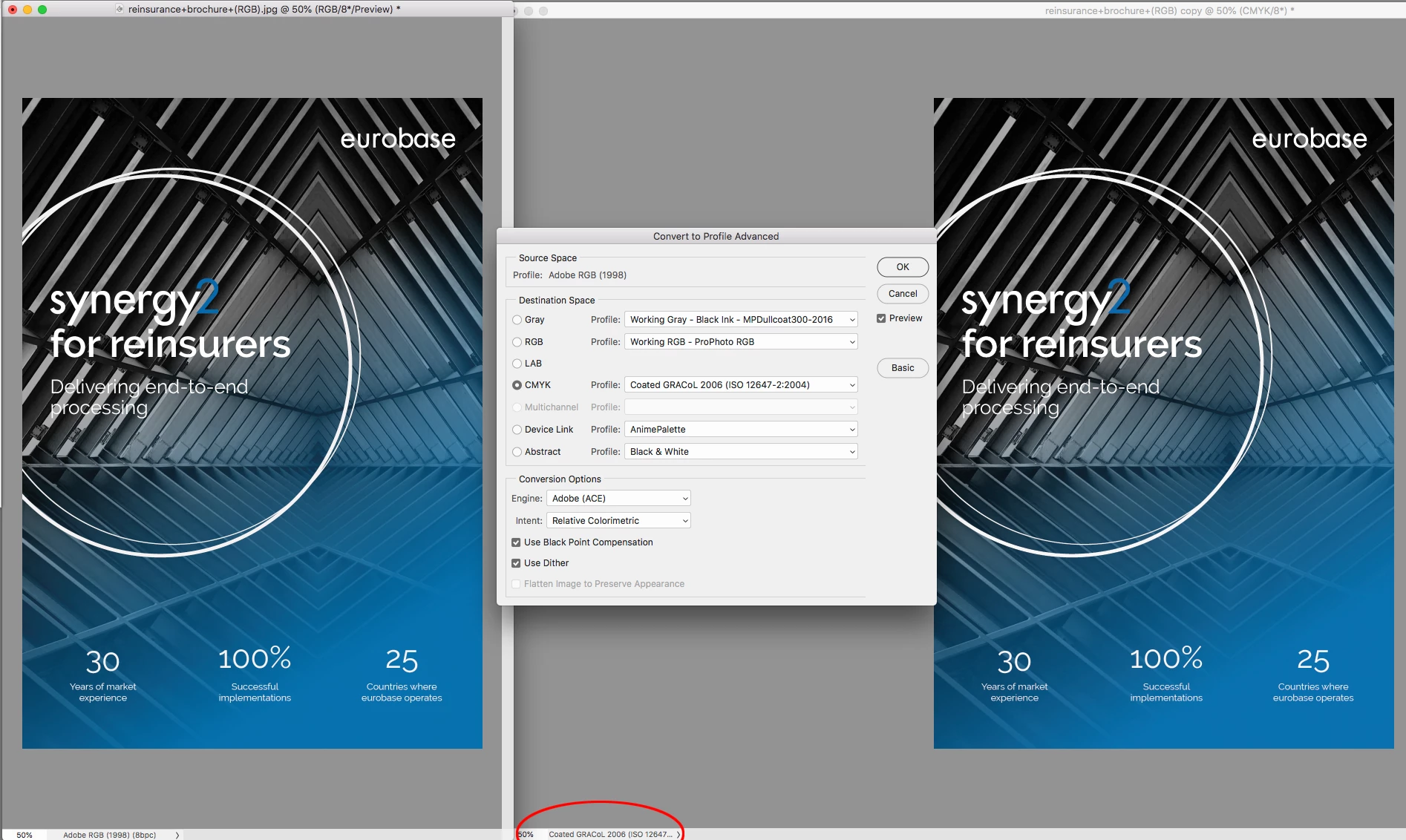Close the reinsurance+brochure+(RGB).jpg window
The height and width of the screenshot is (840, 1406).
click(13, 10)
